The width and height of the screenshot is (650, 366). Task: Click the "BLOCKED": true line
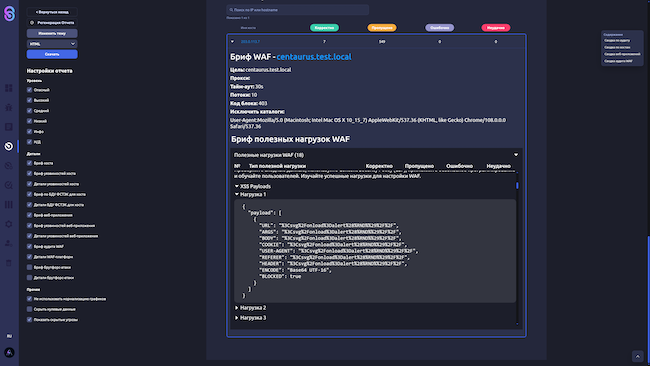click(280, 276)
